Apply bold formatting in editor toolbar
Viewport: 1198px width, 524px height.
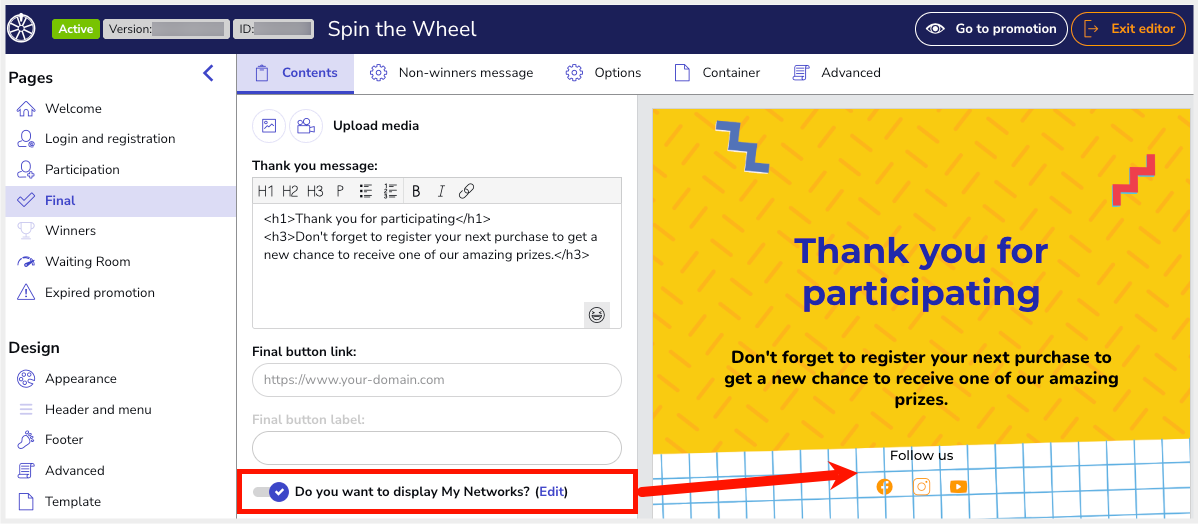click(416, 191)
